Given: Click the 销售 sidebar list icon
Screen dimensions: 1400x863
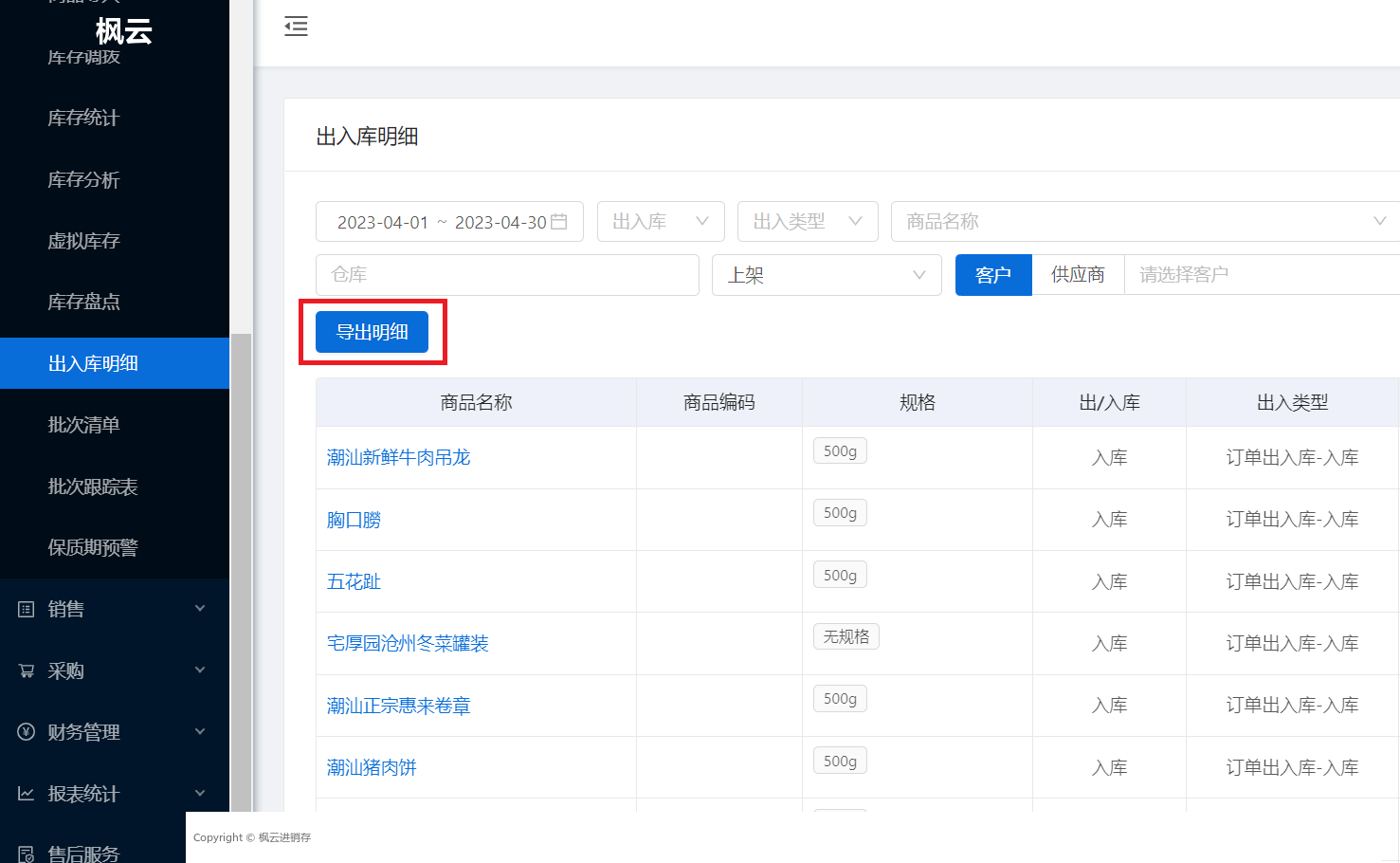Looking at the screenshot, I should [27, 609].
